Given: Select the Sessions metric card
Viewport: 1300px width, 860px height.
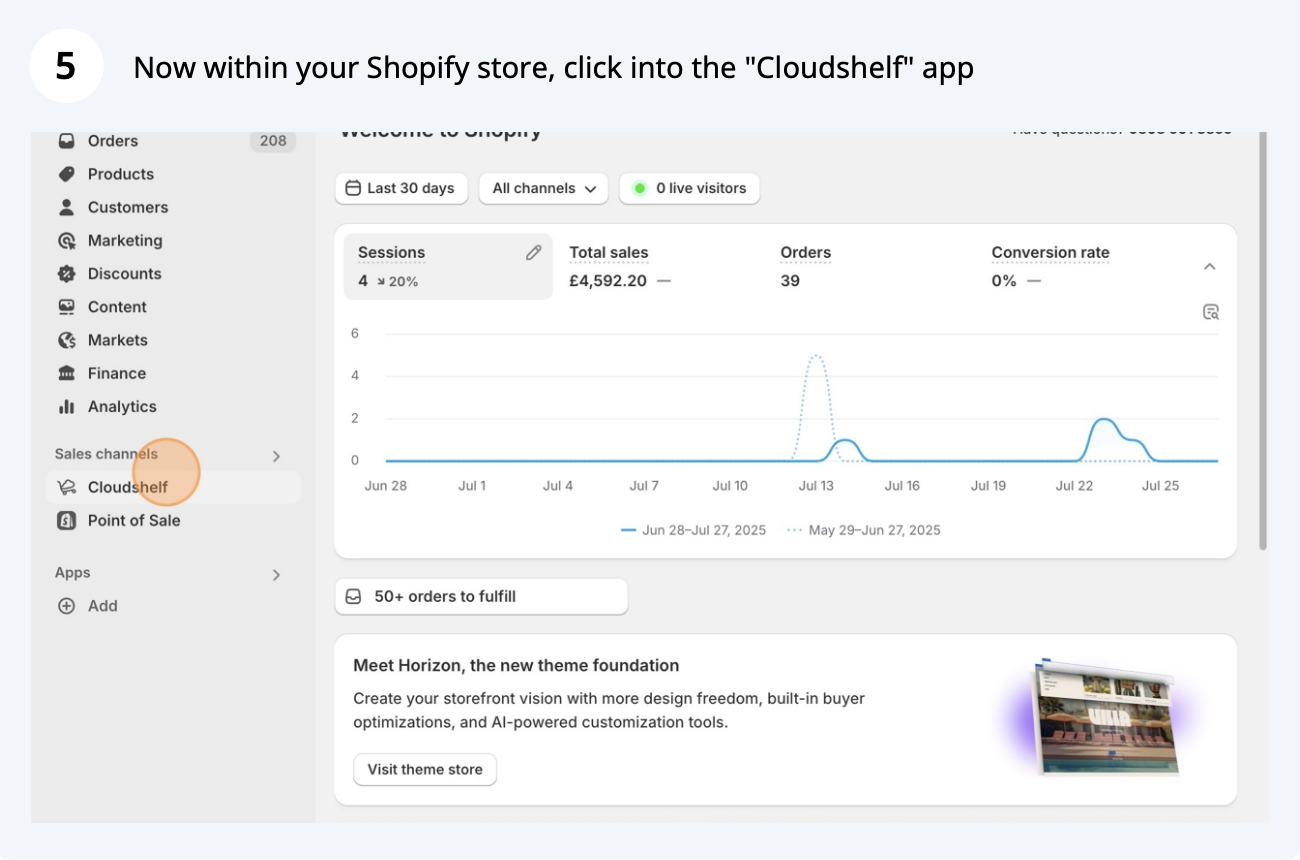Looking at the screenshot, I should pyautogui.click(x=448, y=267).
